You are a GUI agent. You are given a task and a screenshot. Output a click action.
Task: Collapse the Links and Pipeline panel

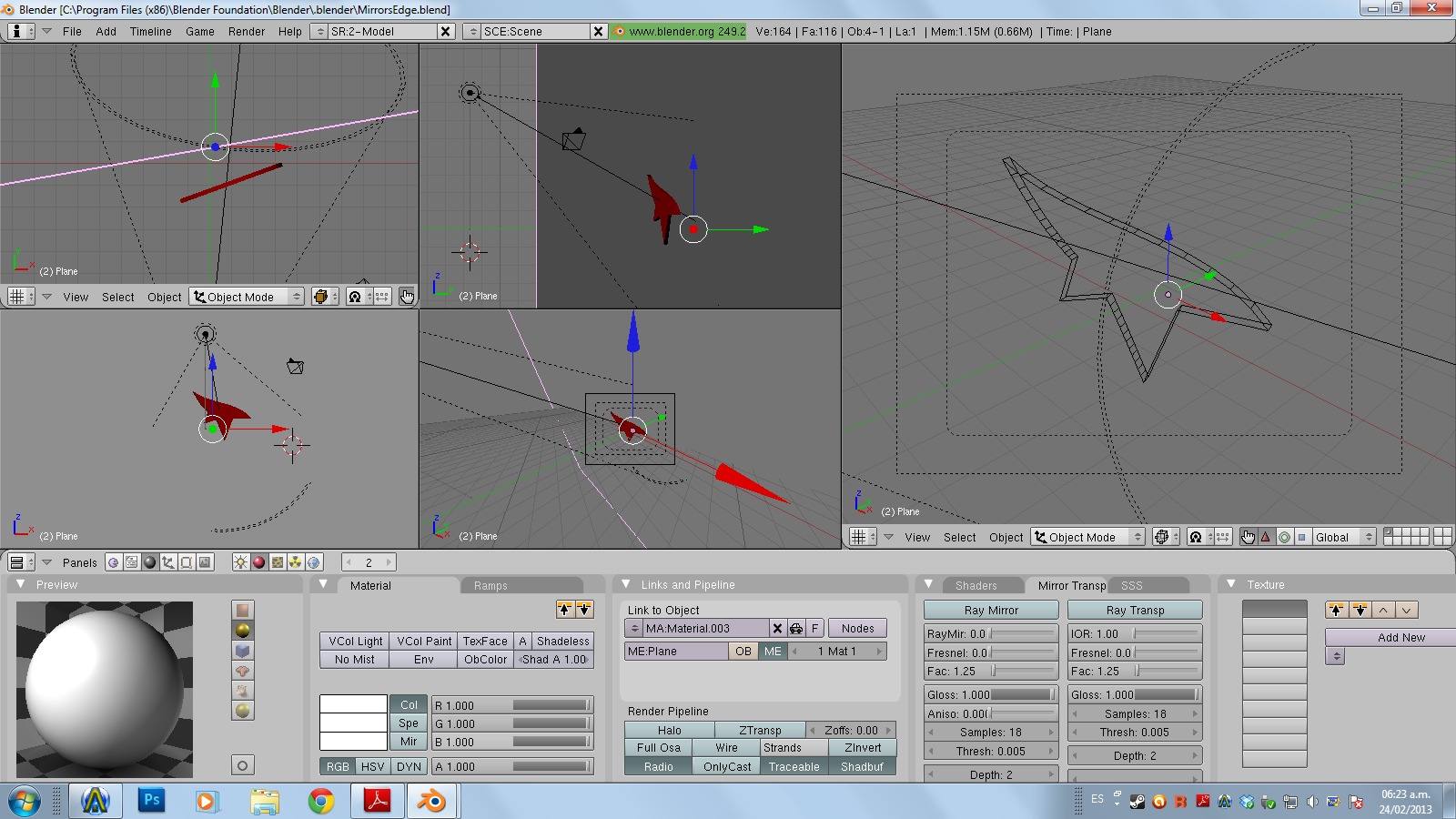[625, 584]
